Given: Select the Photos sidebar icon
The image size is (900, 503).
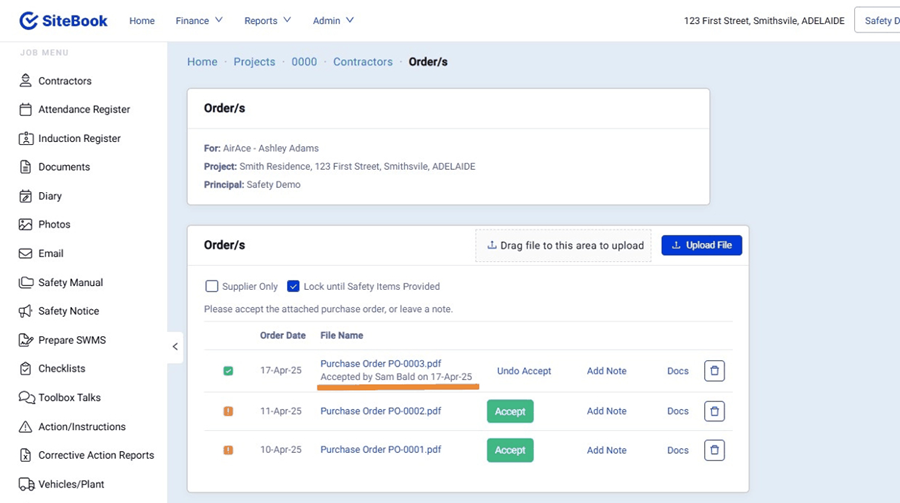Looking at the screenshot, I should [26, 225].
